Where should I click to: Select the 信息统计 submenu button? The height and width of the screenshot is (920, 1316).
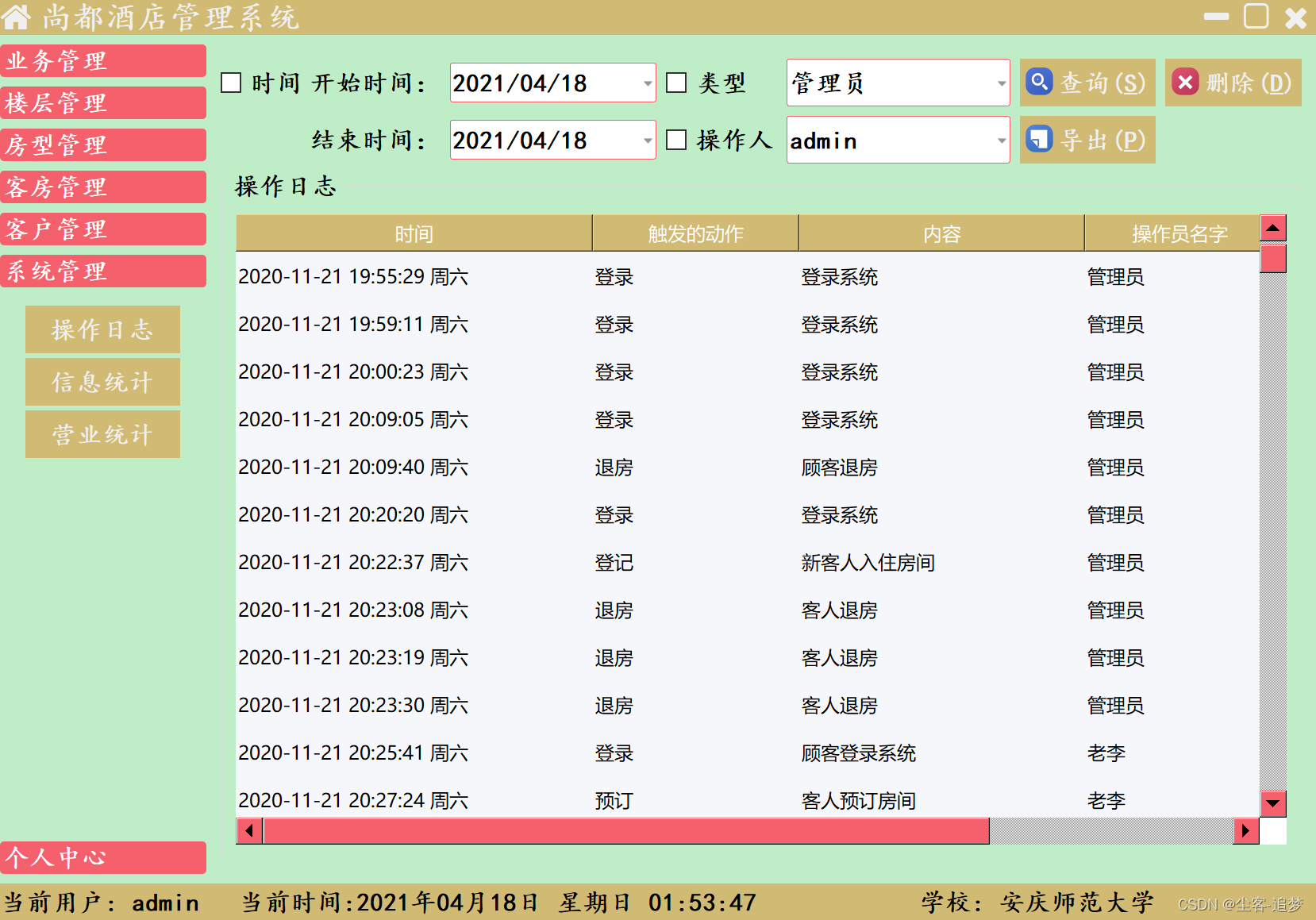tap(102, 382)
